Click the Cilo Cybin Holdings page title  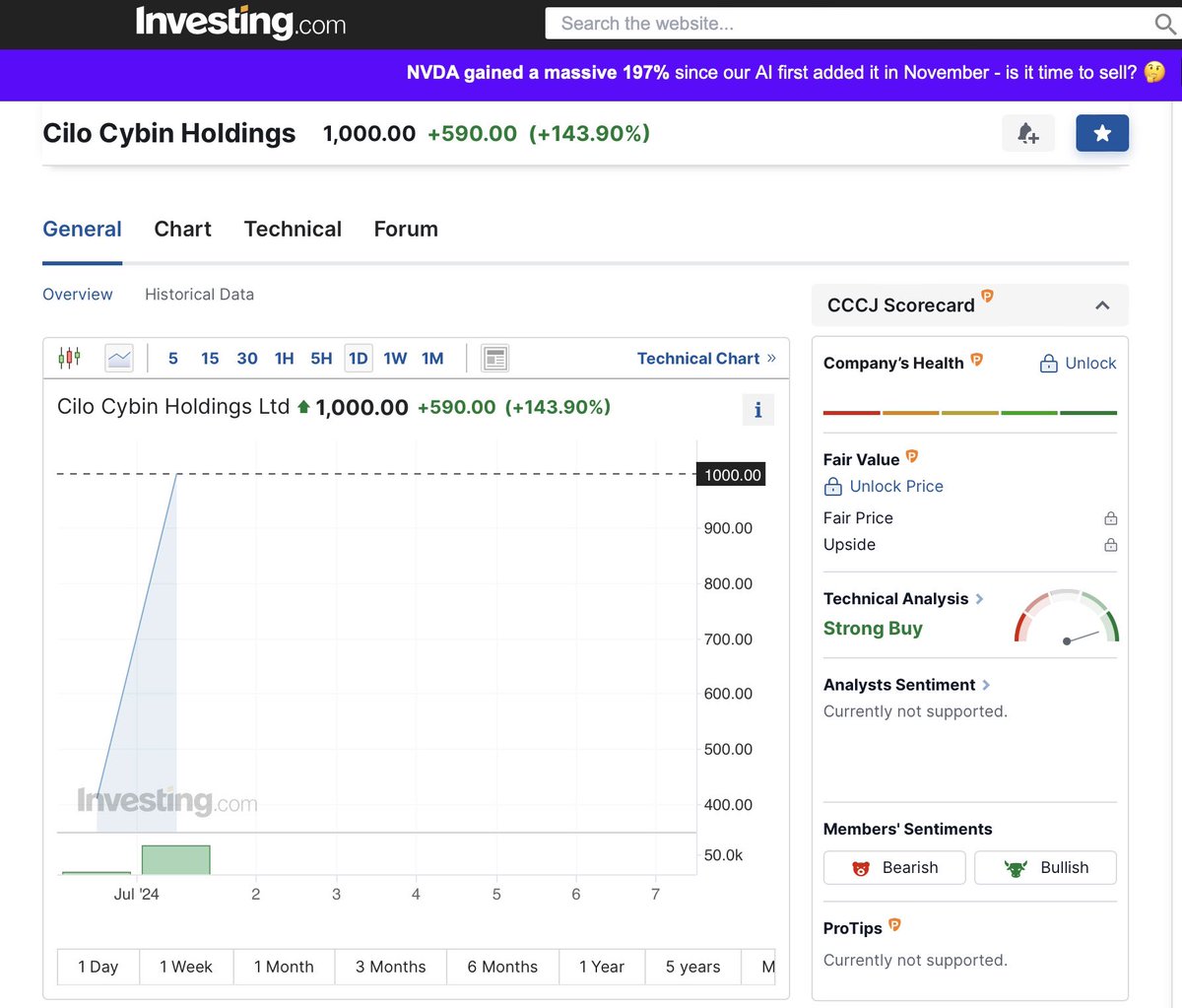click(169, 133)
